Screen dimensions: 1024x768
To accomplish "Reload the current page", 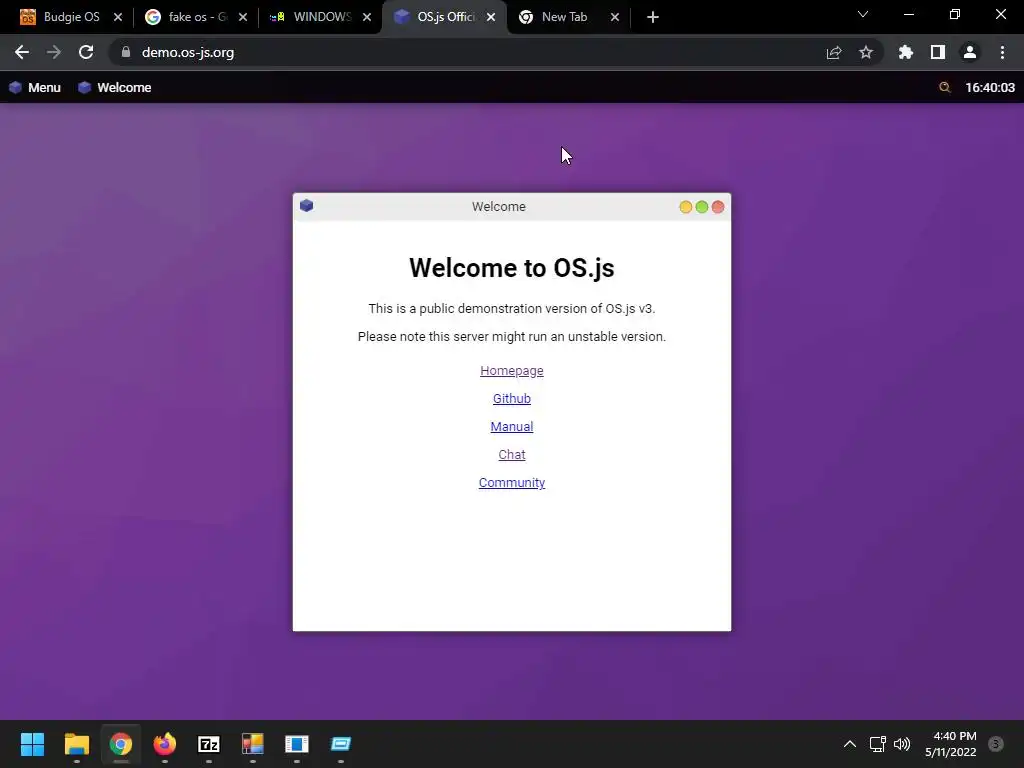I will [86, 52].
